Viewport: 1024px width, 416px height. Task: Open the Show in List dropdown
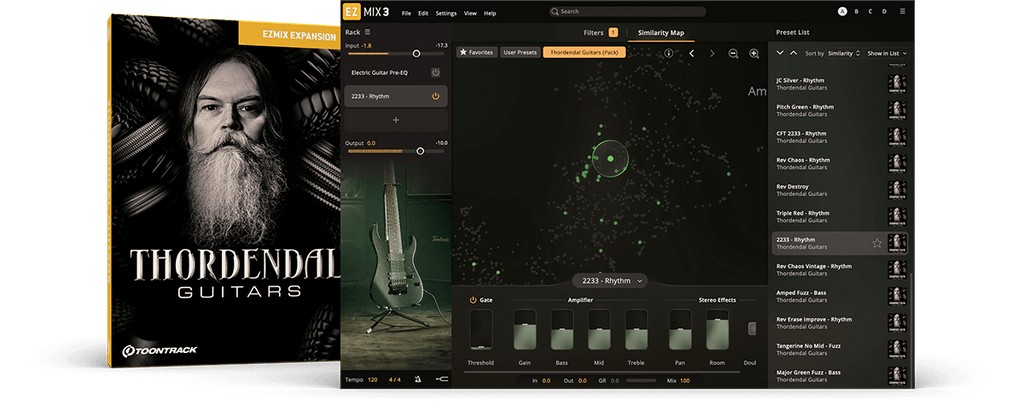tap(887, 53)
